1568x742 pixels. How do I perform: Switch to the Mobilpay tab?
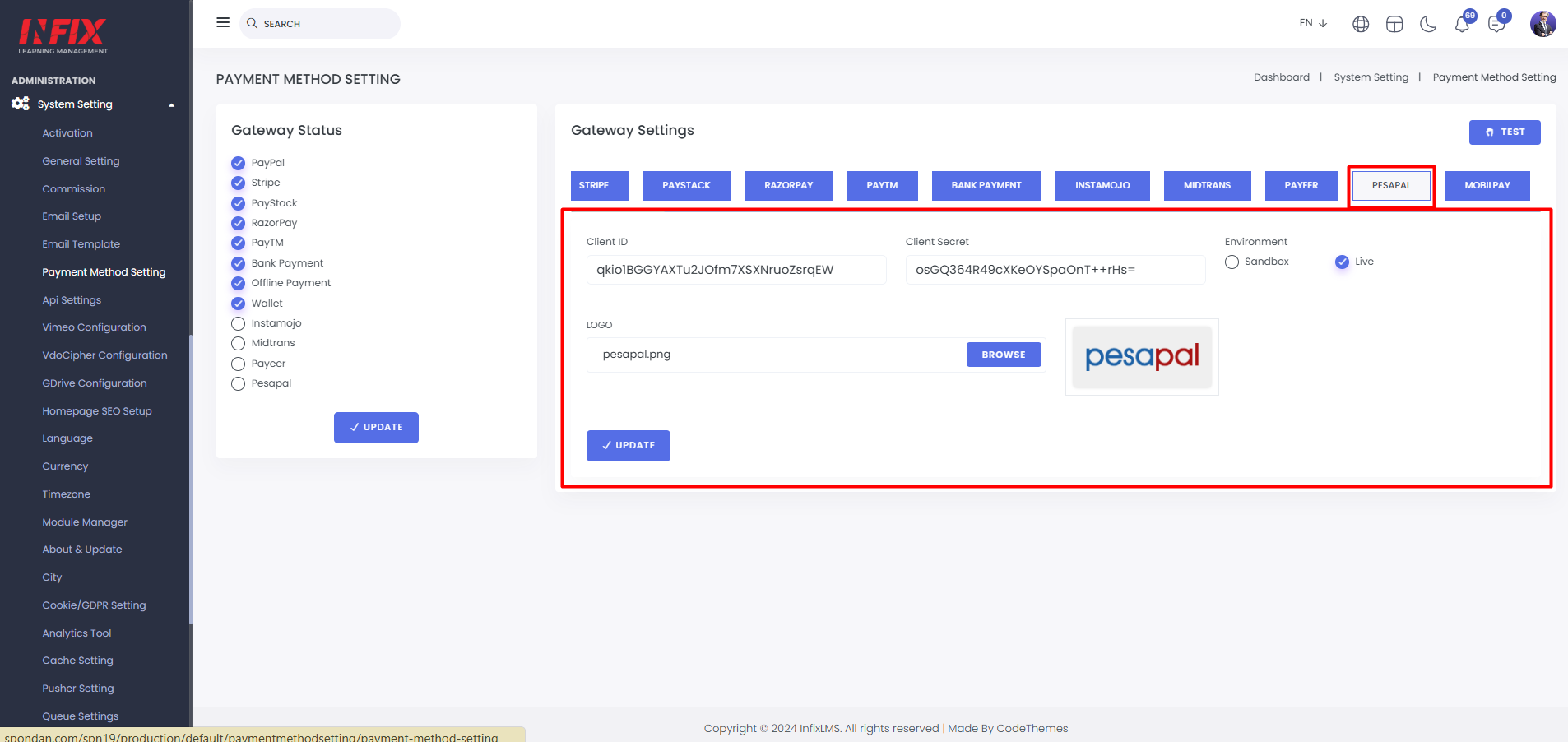point(1487,185)
